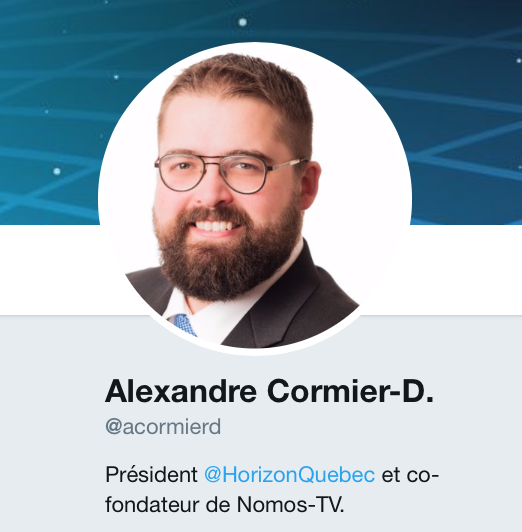Click the word Président in the bio
Image resolution: width=522 pixels, height=532 pixels.
tap(152, 474)
